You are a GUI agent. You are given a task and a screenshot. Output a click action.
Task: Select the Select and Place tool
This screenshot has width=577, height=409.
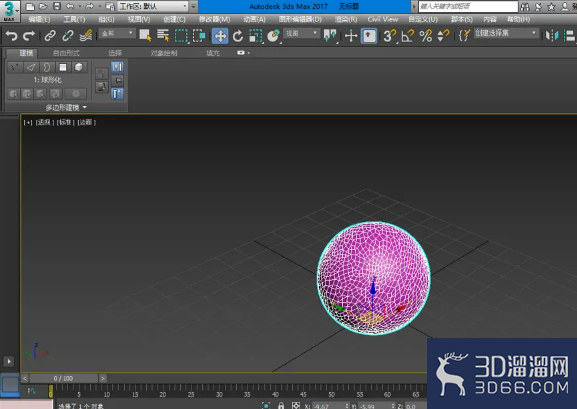(273, 36)
